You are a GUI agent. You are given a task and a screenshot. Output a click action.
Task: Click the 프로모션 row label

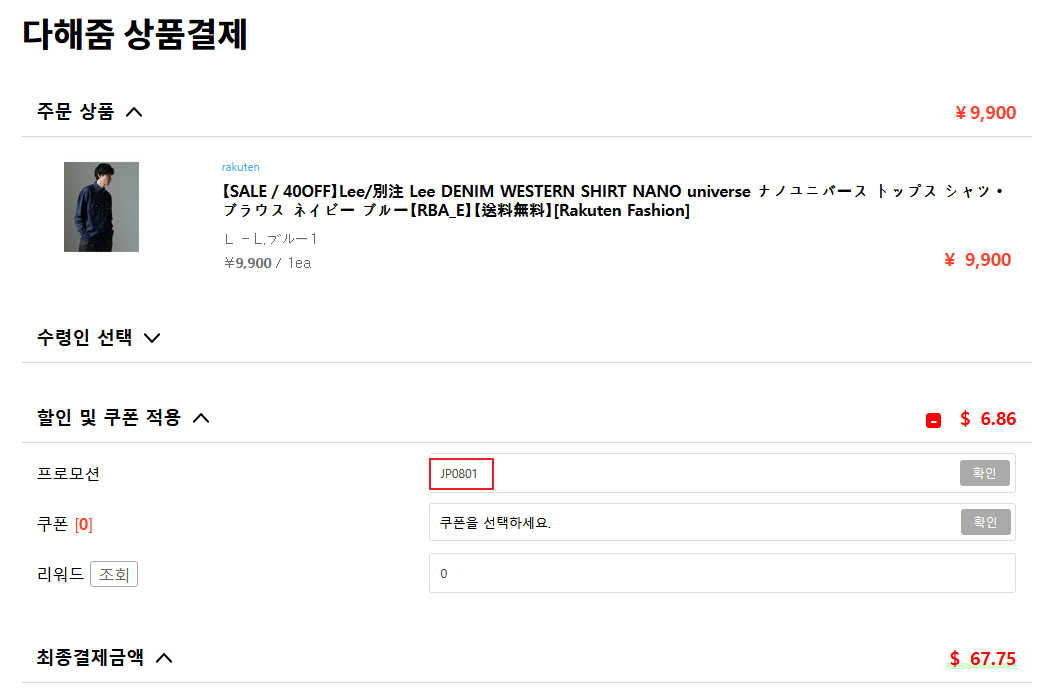[68, 474]
